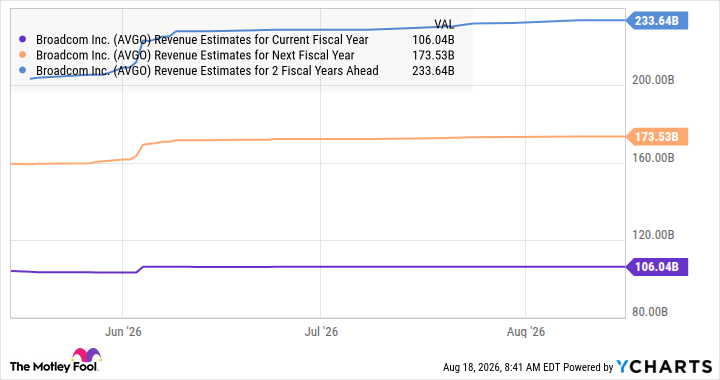Click the 120.00B y-axis label
Image resolution: width=720 pixels, height=380 pixels.
coord(653,235)
